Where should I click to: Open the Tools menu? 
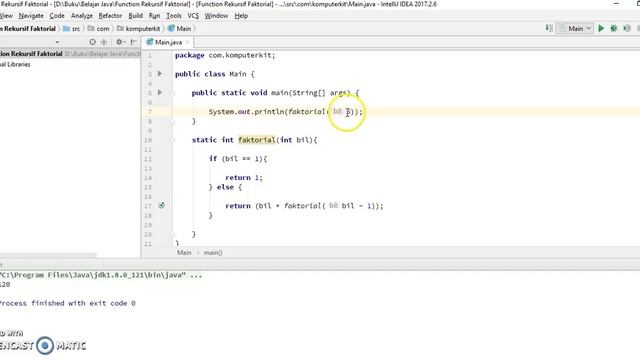(x=173, y=16)
